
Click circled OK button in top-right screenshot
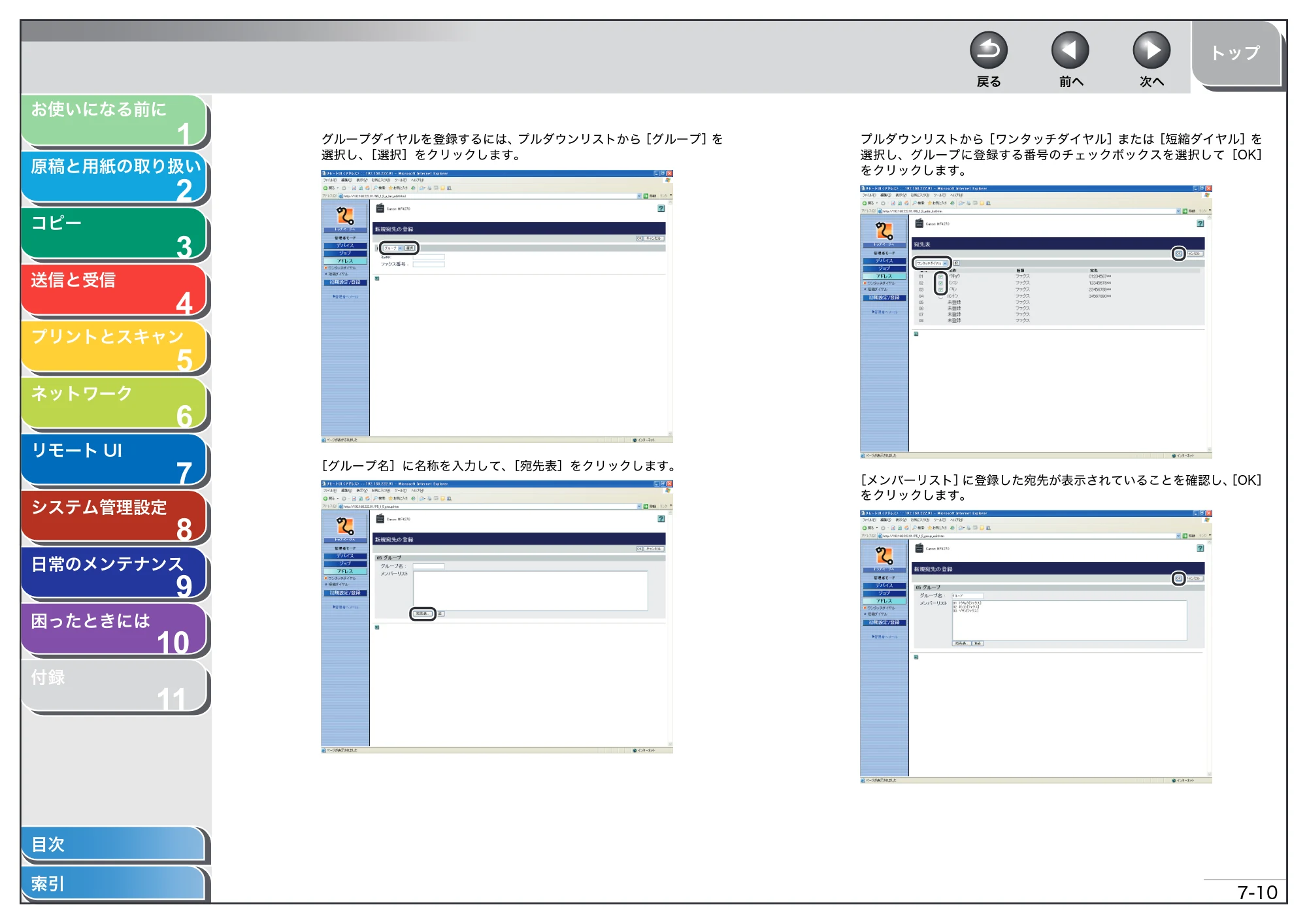(x=1178, y=254)
